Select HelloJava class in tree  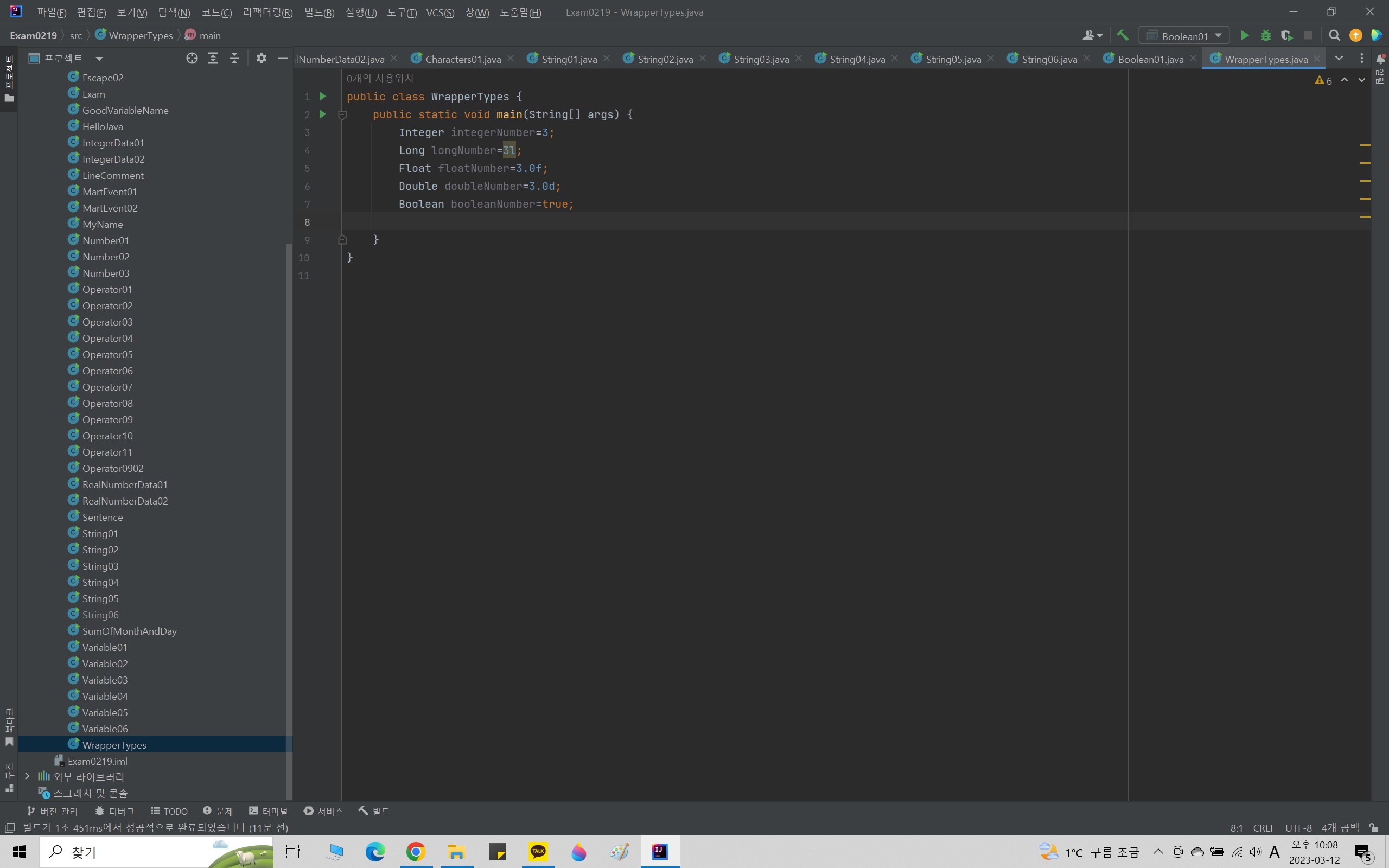(x=102, y=126)
